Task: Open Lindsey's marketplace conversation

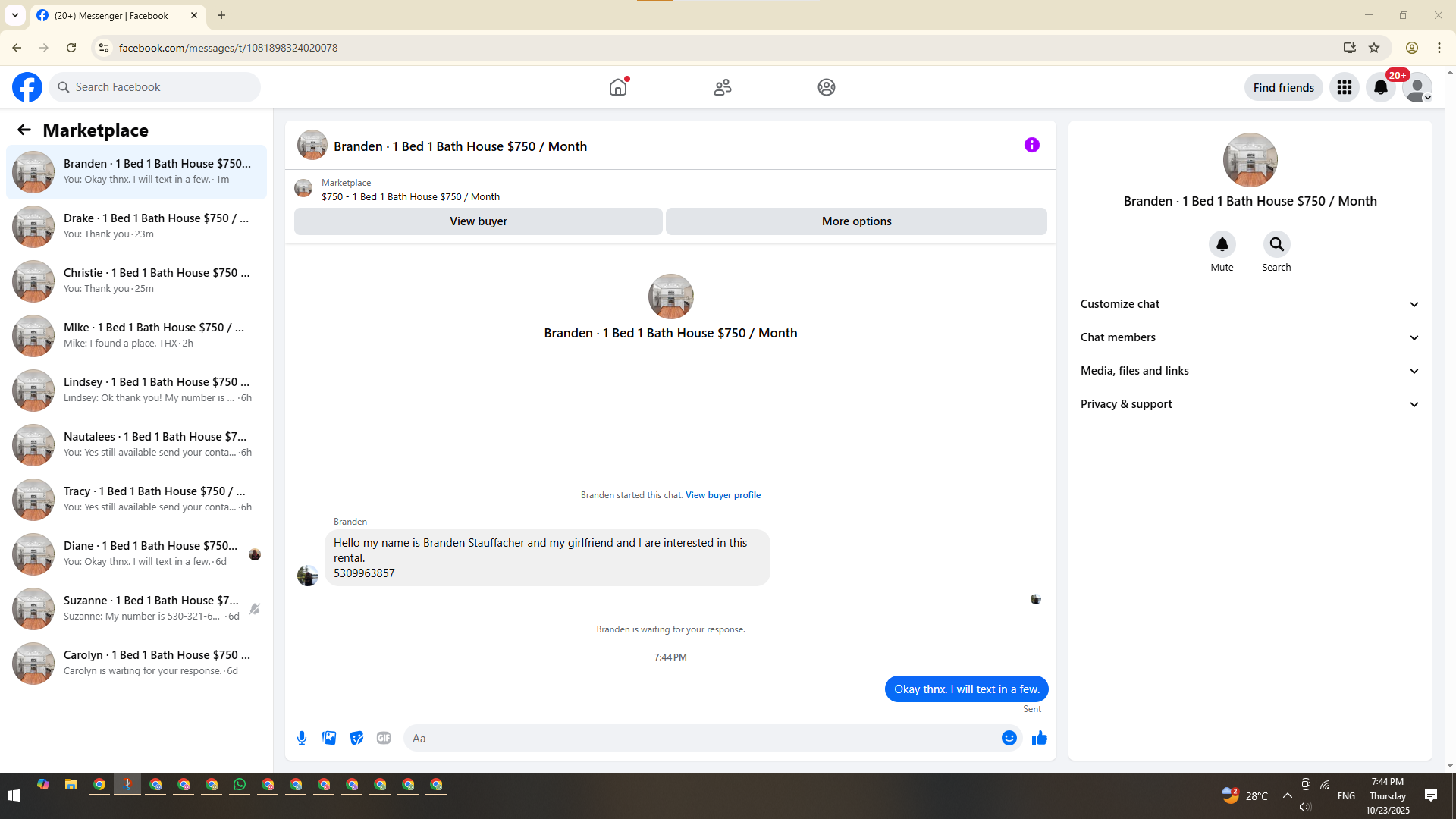Action: click(136, 390)
